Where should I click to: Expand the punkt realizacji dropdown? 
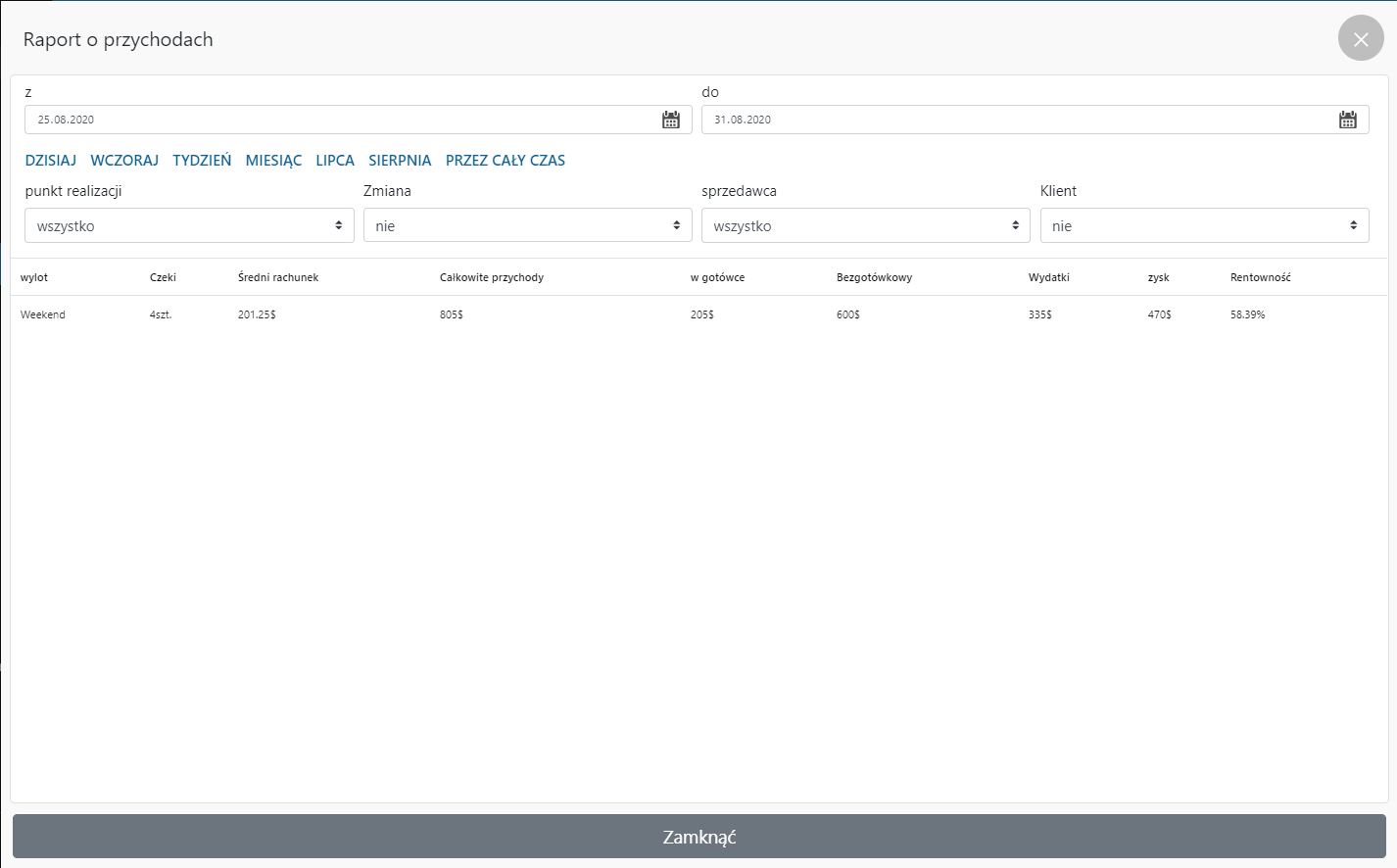189,225
